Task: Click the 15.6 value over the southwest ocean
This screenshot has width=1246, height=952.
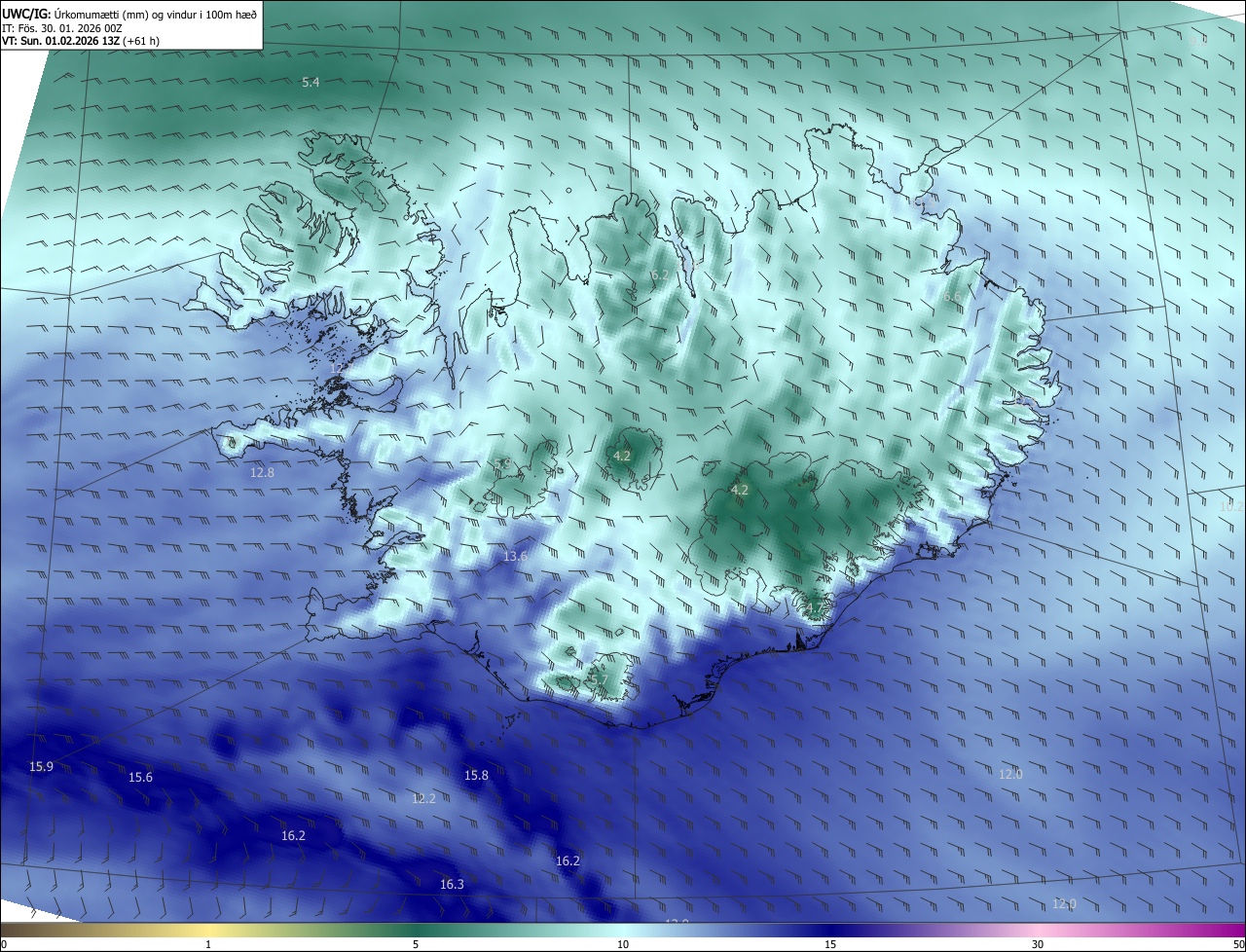Action: click(x=140, y=777)
